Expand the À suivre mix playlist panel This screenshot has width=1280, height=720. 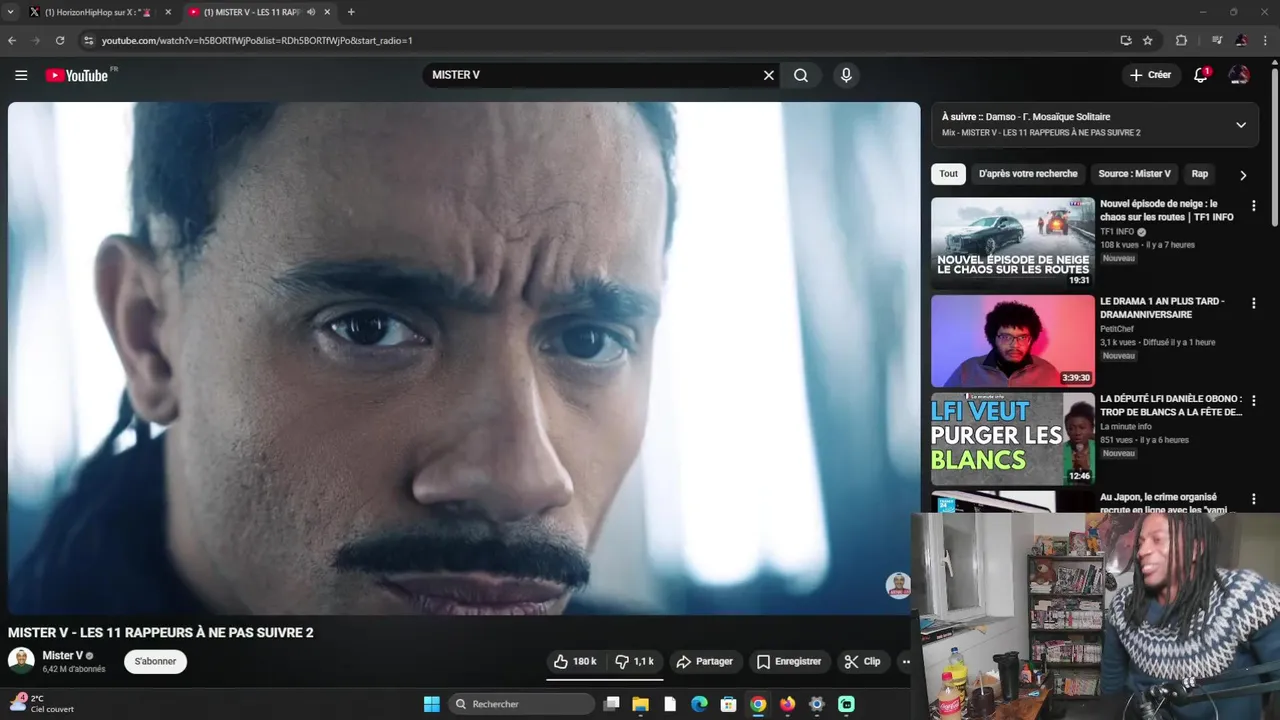pyautogui.click(x=1241, y=125)
